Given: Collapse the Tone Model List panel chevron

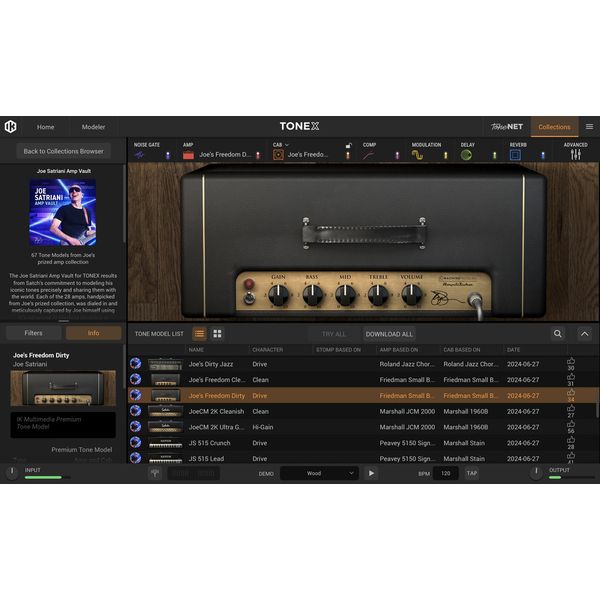Looking at the screenshot, I should click(x=584, y=334).
